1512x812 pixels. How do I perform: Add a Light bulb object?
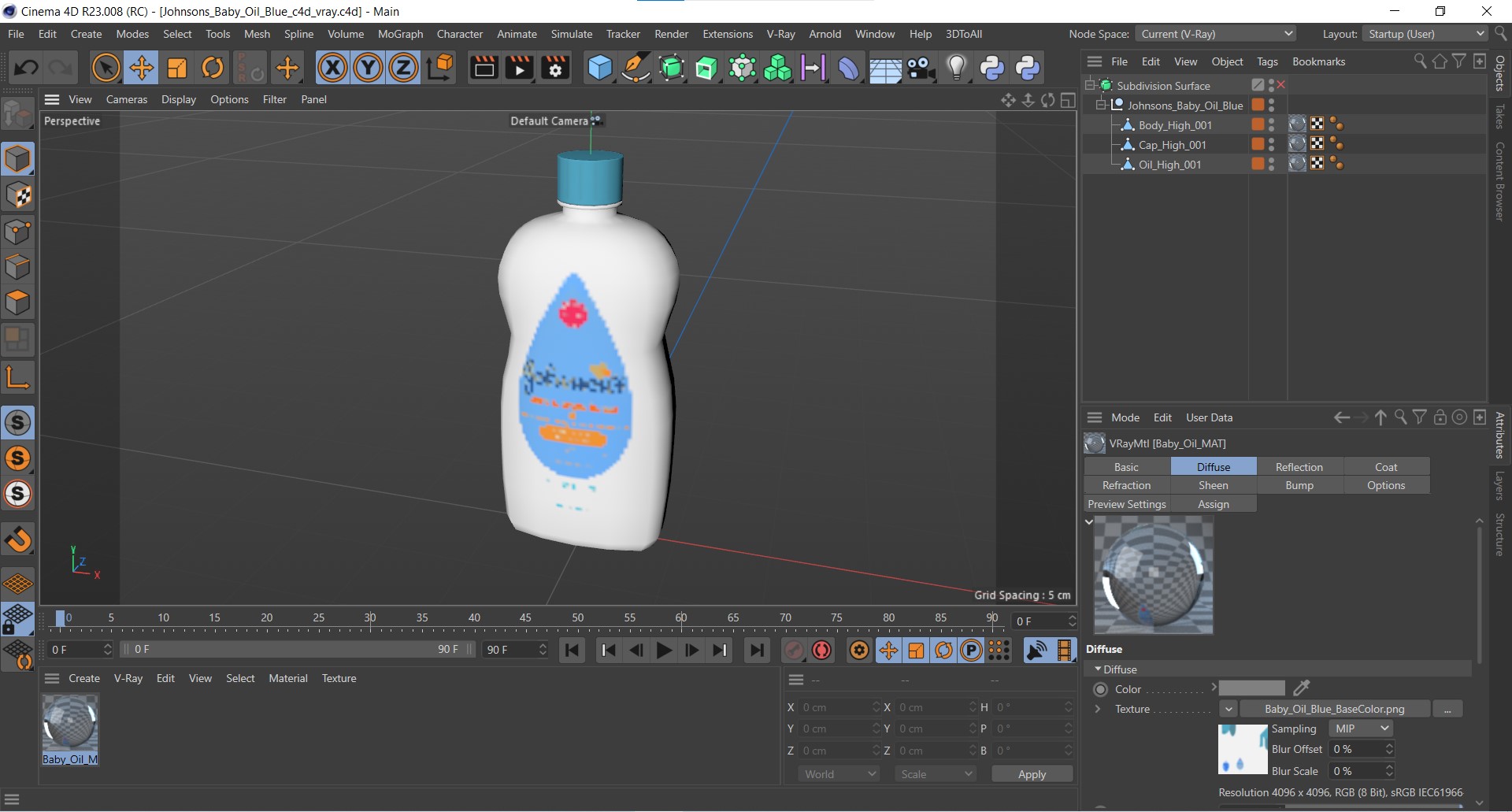956,68
